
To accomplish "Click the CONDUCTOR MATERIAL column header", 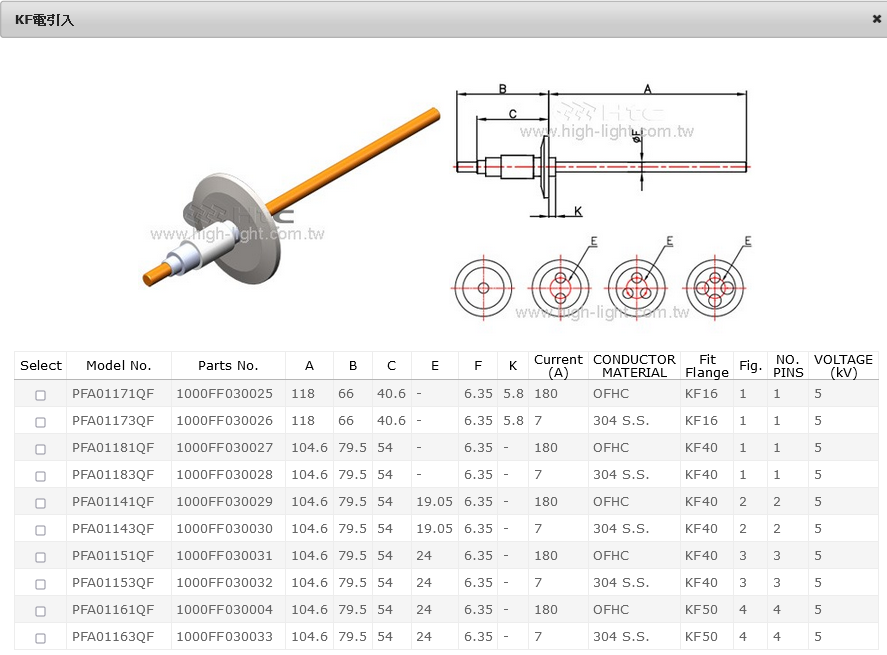I will [x=634, y=366].
